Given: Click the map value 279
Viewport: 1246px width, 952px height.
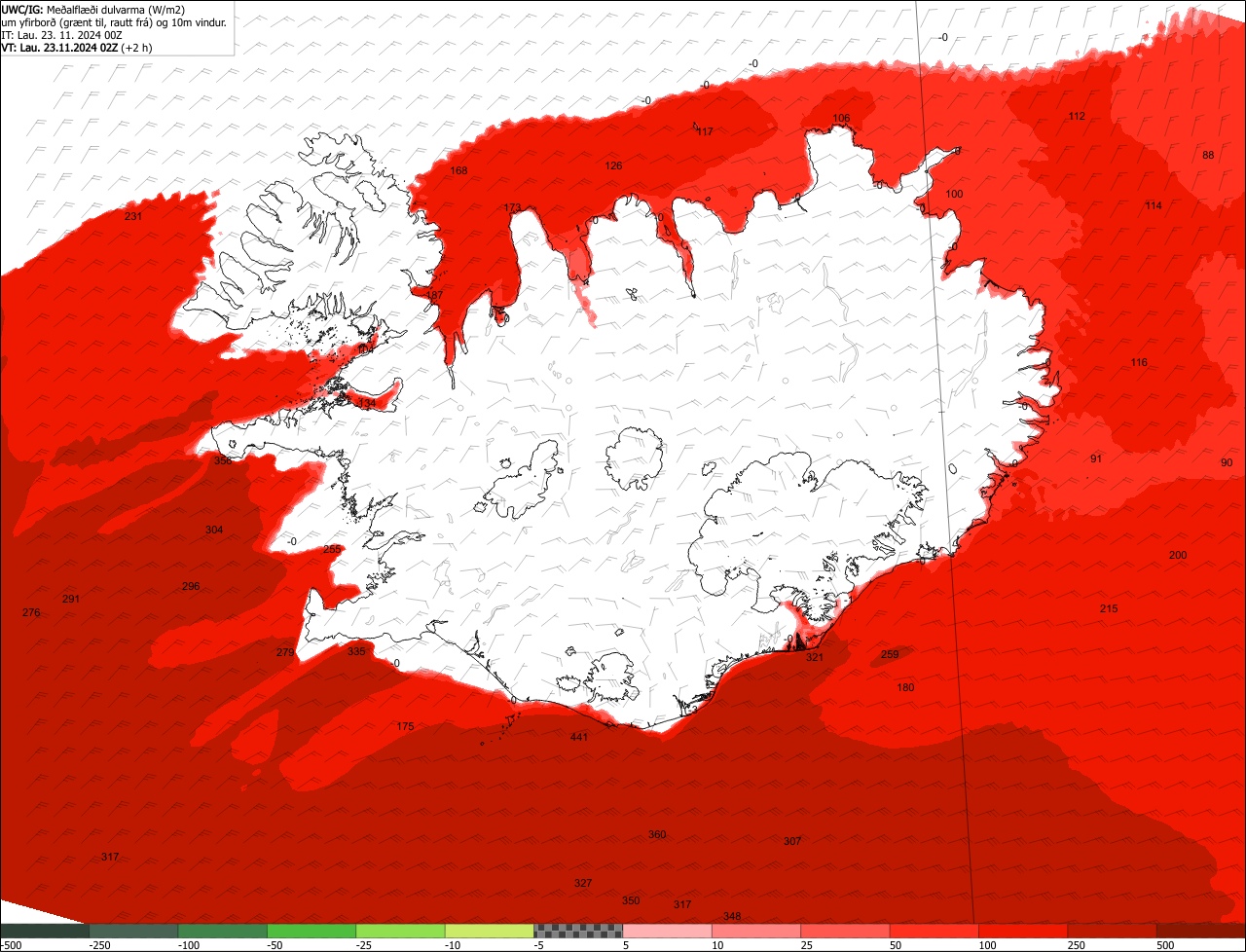Looking at the screenshot, I should click(285, 653).
